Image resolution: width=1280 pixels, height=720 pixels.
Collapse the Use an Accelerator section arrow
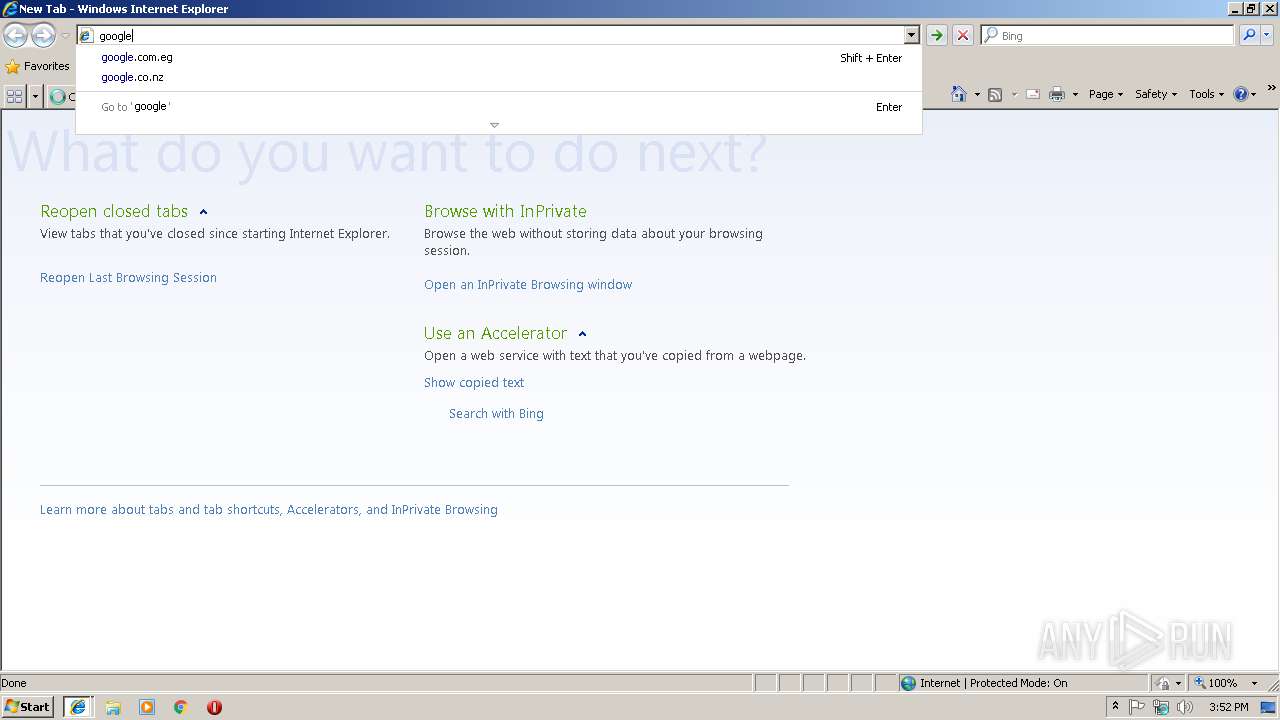[x=582, y=334]
